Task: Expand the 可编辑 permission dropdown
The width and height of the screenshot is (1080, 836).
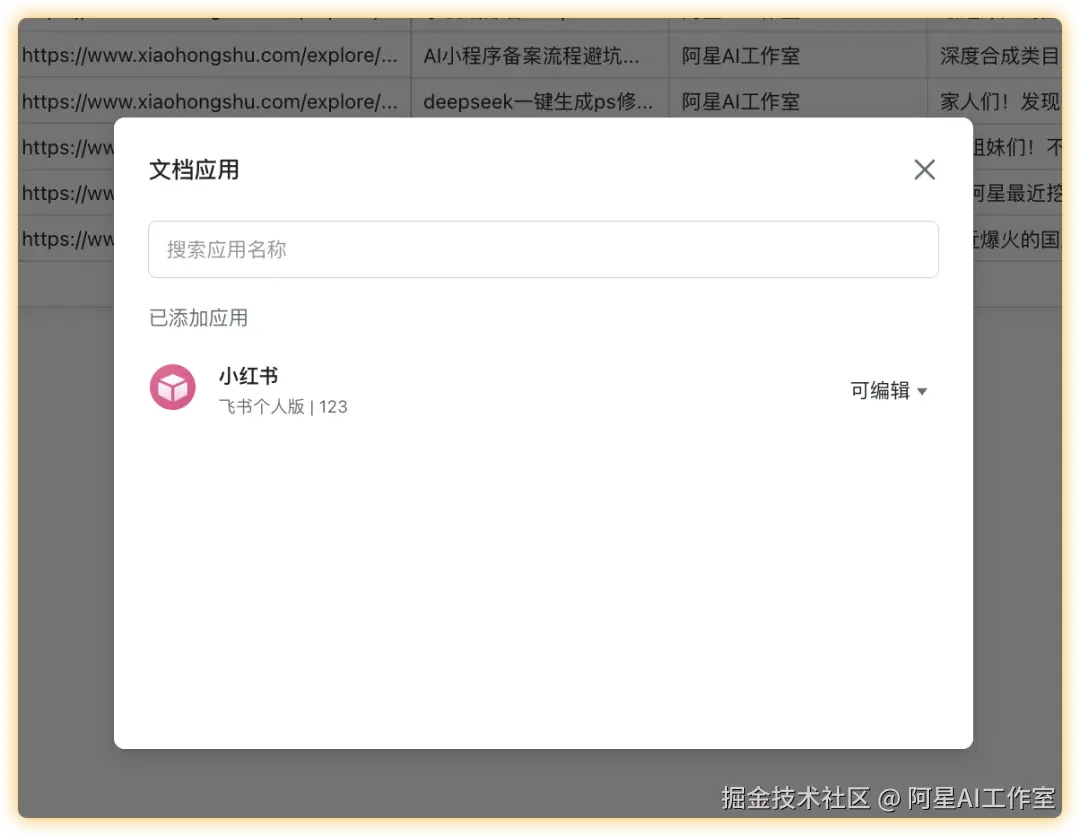Action: 888,391
